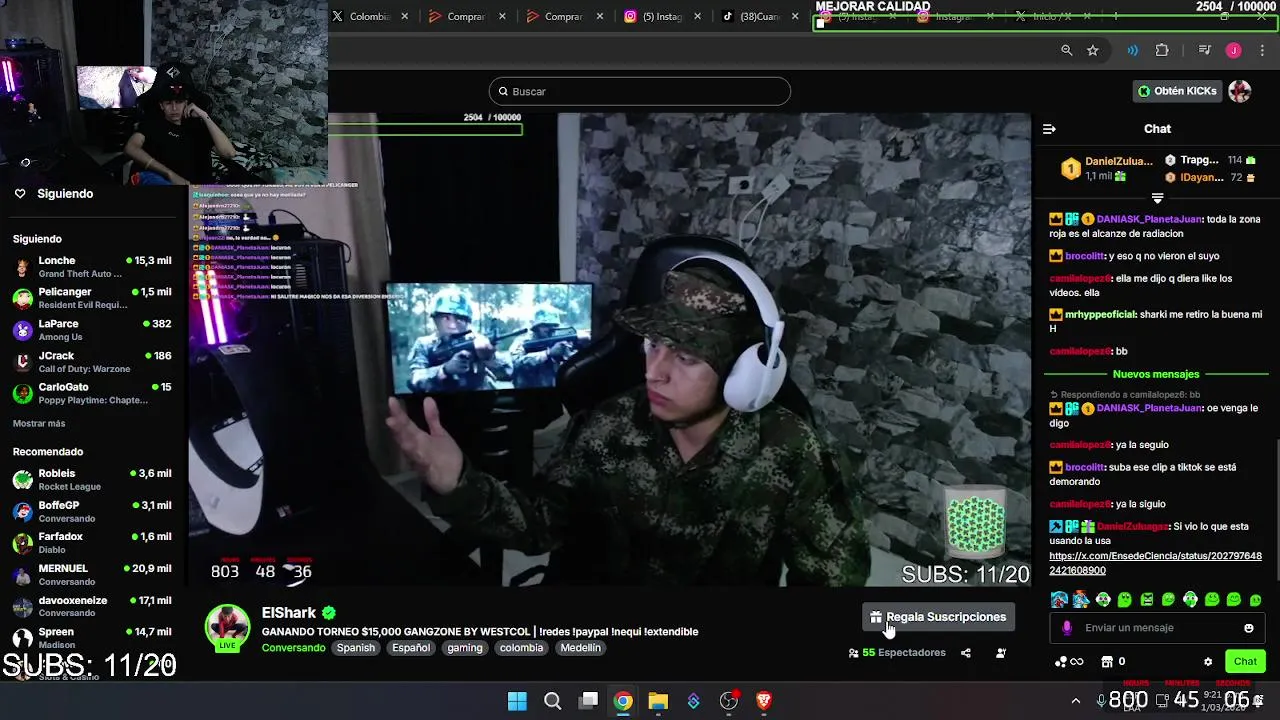Show hidden system tray icons chevron
Screen dimensions: 1280x720
tap(1075, 701)
